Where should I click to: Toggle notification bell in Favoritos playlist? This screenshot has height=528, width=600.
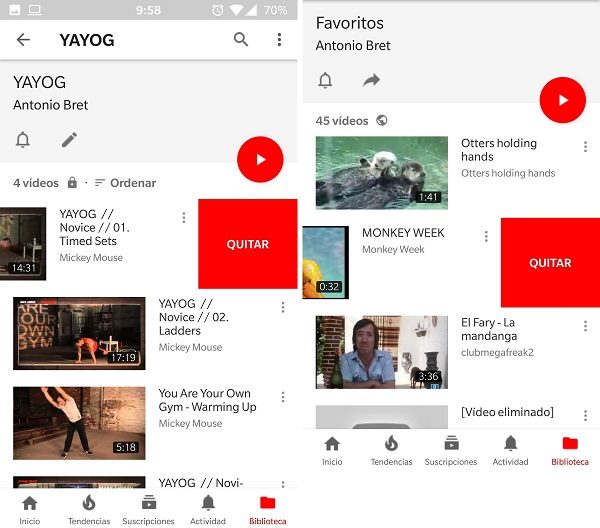coord(325,81)
